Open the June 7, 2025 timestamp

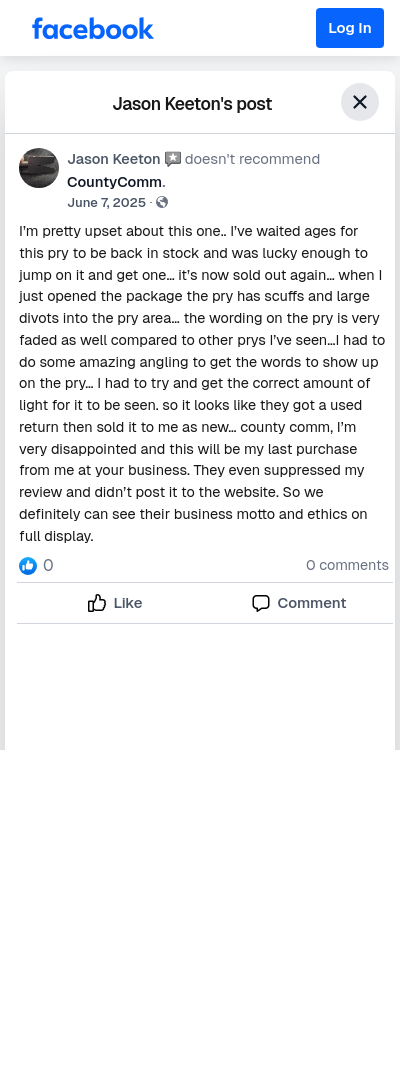[x=107, y=202]
